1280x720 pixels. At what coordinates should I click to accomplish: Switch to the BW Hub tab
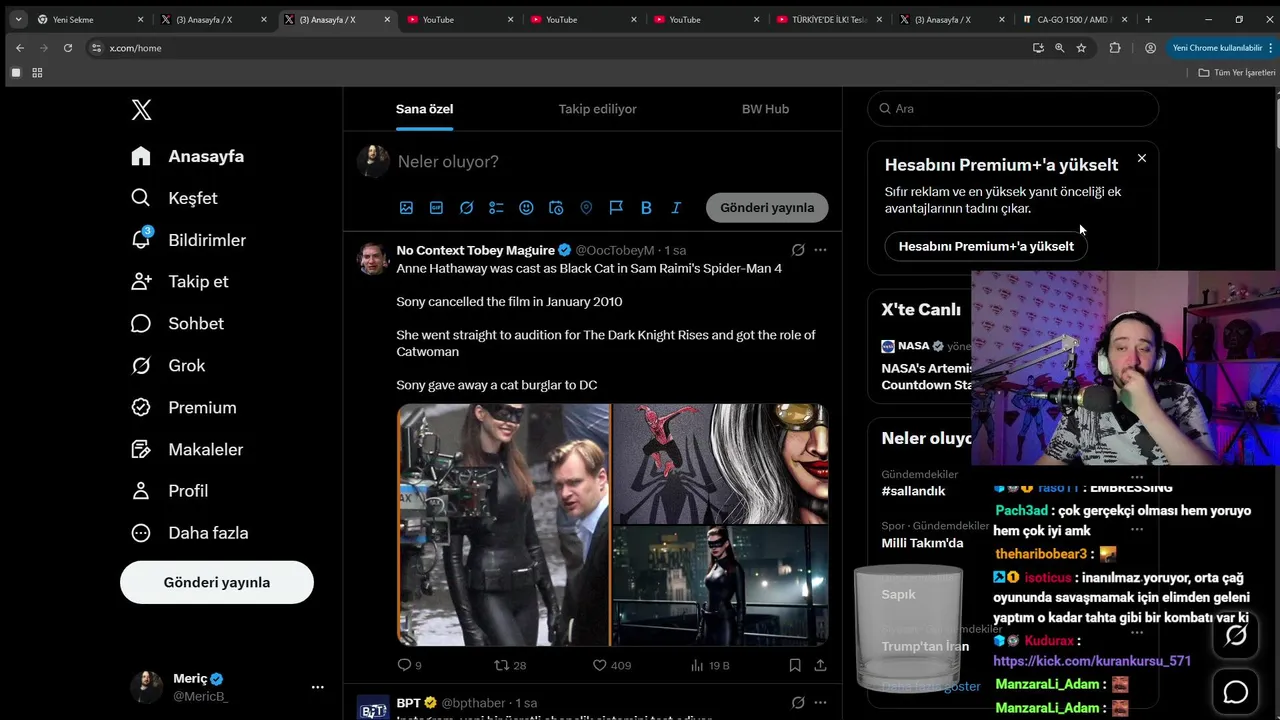pyautogui.click(x=765, y=109)
